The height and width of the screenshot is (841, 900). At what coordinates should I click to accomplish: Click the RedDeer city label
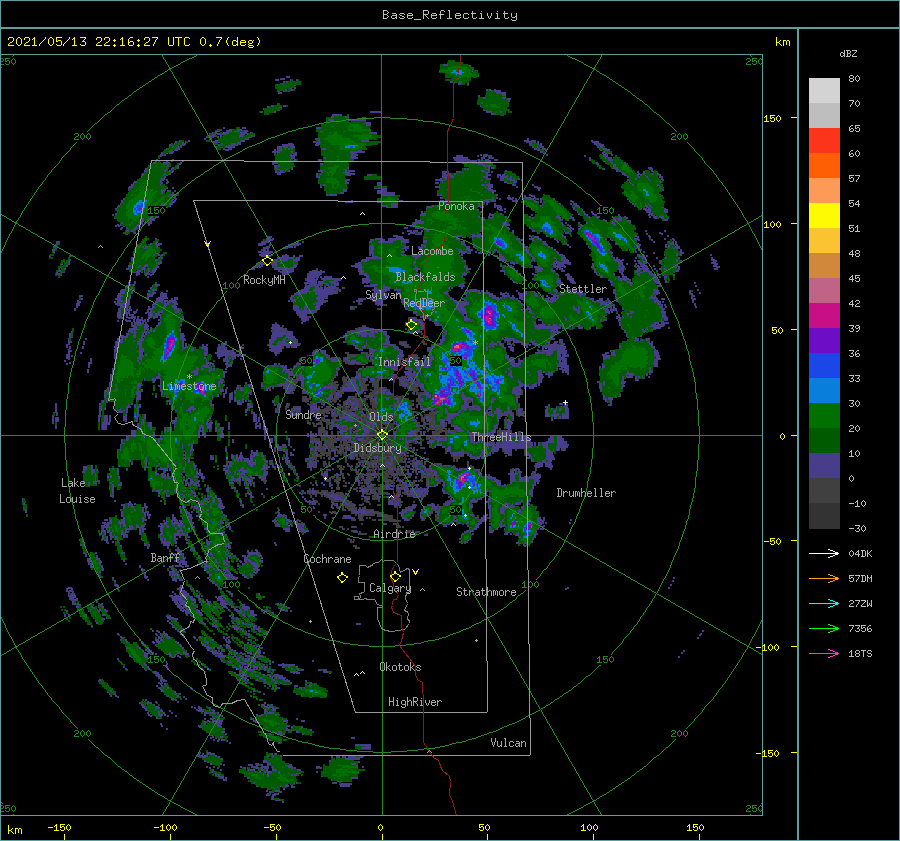tap(424, 303)
